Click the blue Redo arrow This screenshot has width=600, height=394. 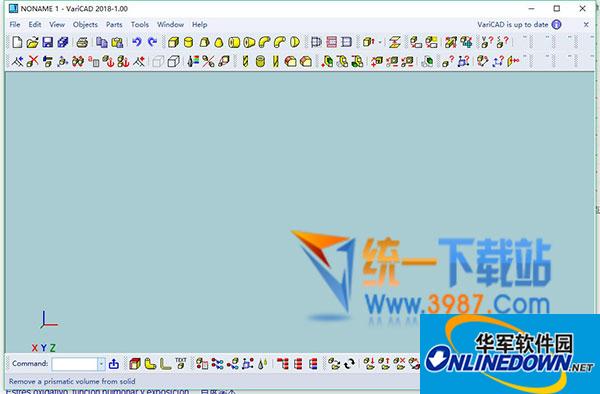(x=152, y=42)
